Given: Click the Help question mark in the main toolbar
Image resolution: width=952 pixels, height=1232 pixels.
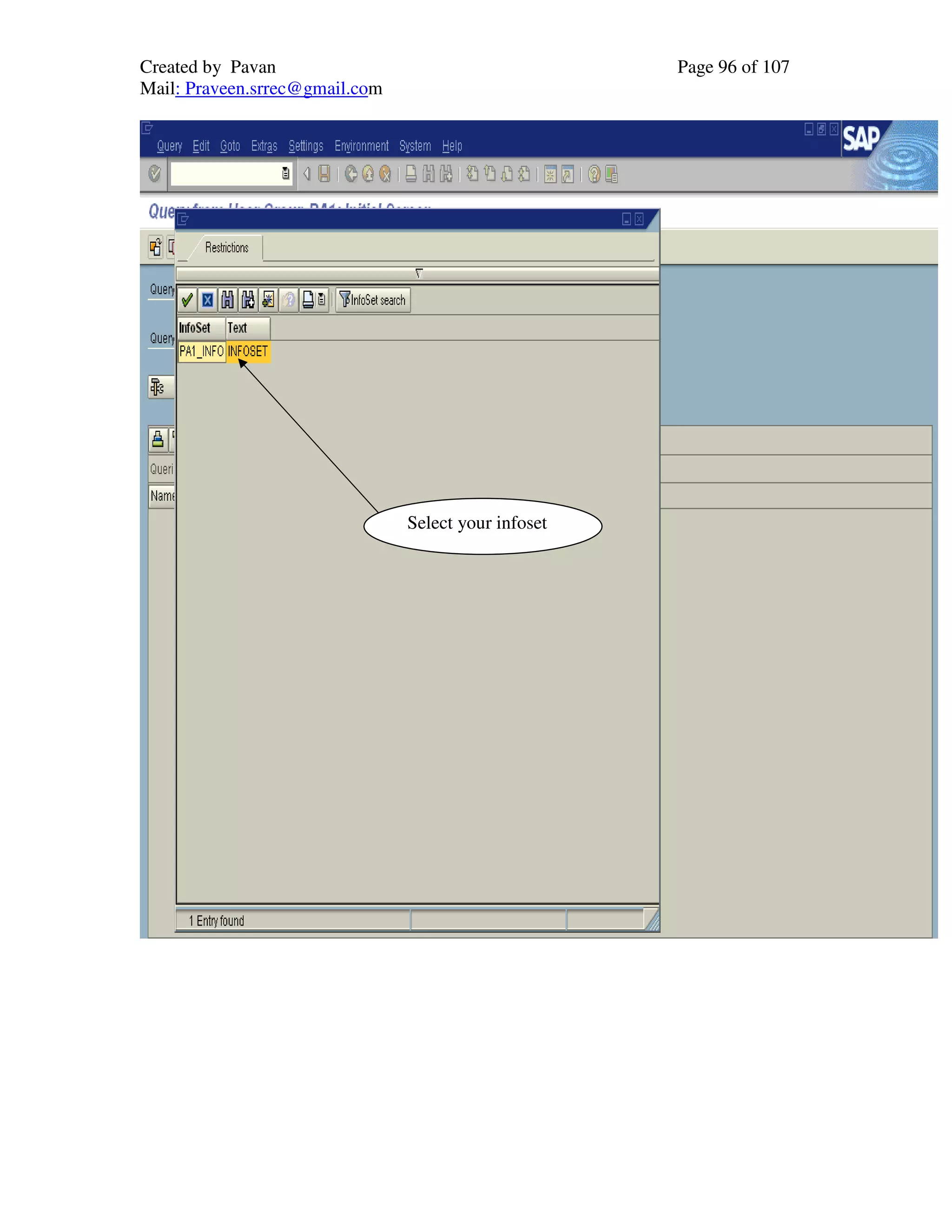Looking at the screenshot, I should (594, 174).
